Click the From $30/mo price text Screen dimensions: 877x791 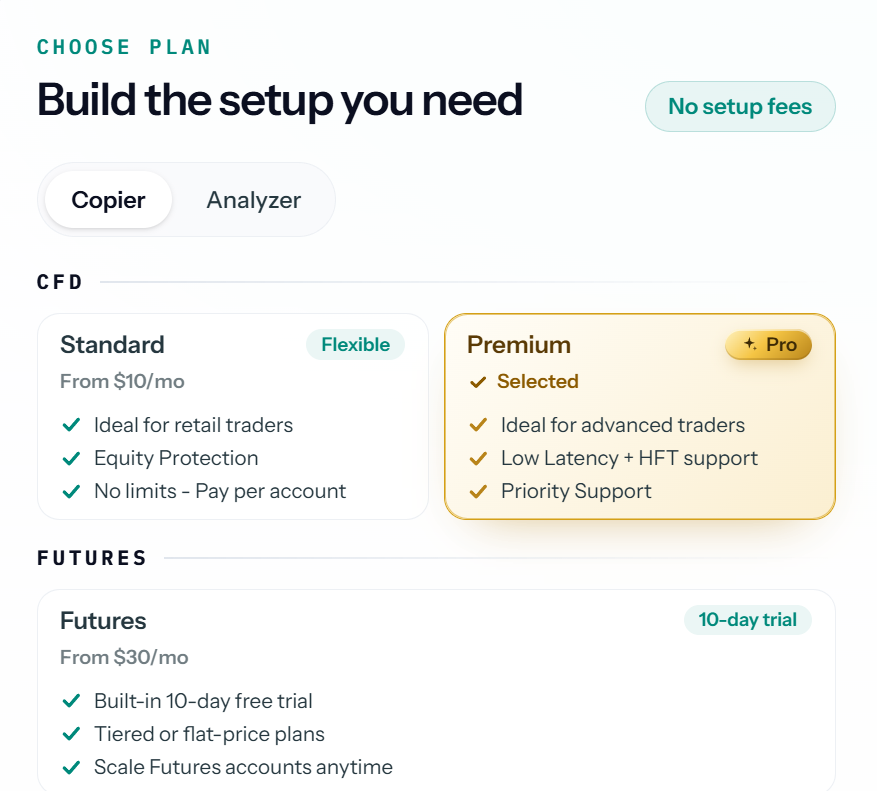tap(124, 657)
